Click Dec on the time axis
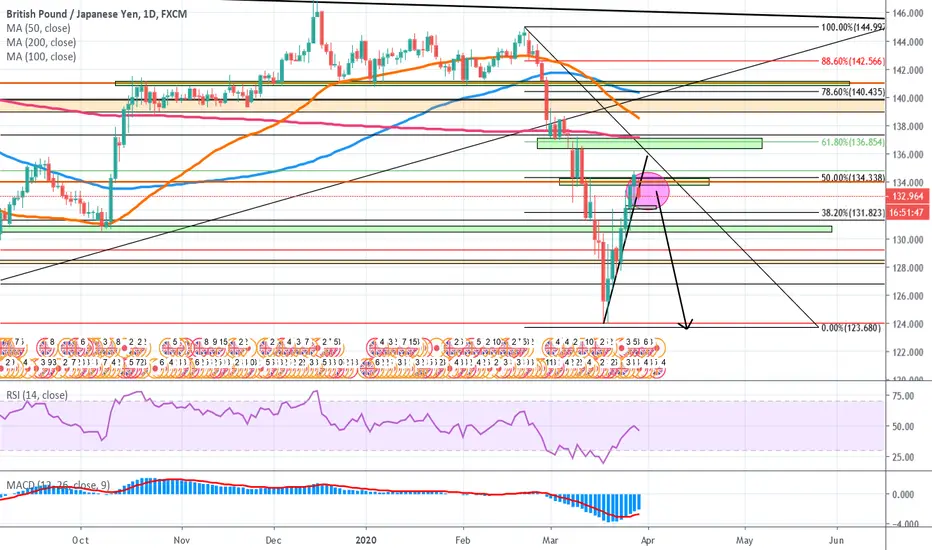 coord(273,540)
